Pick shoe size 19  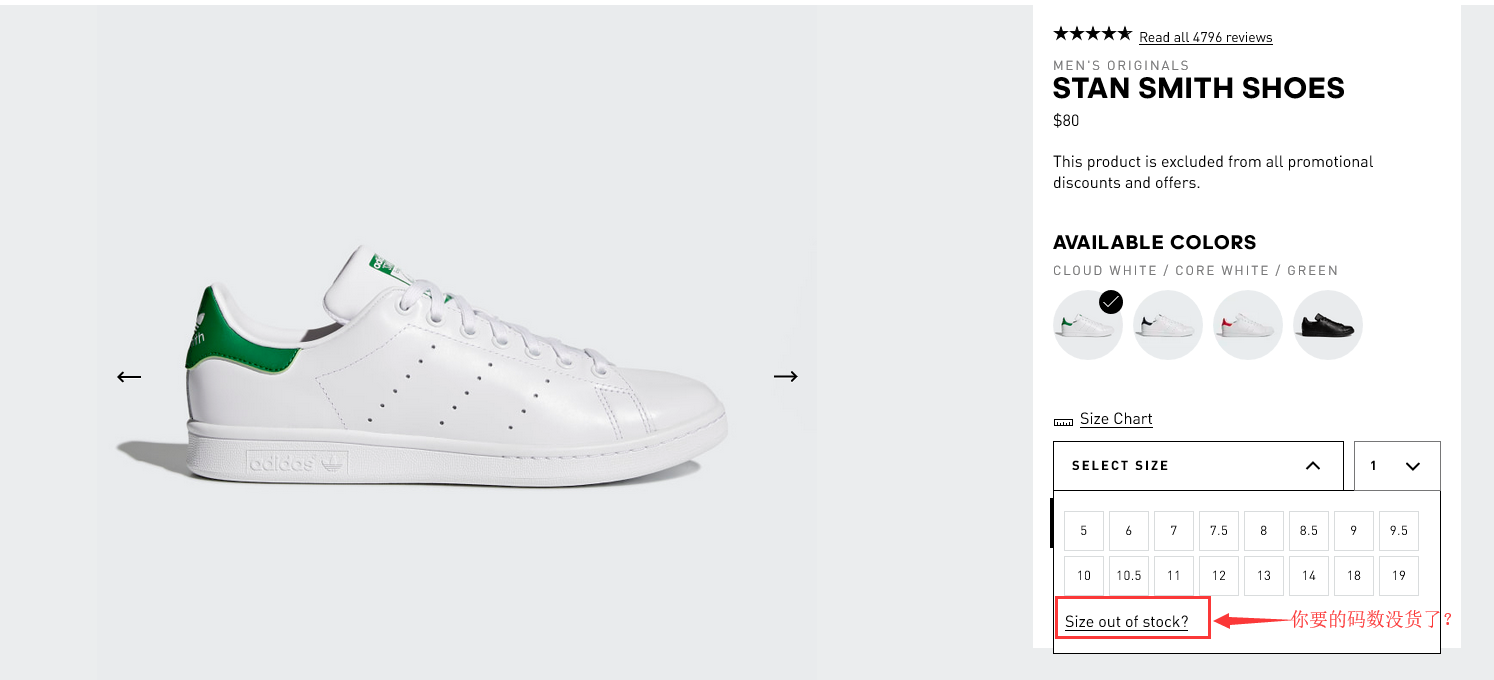pos(1399,576)
